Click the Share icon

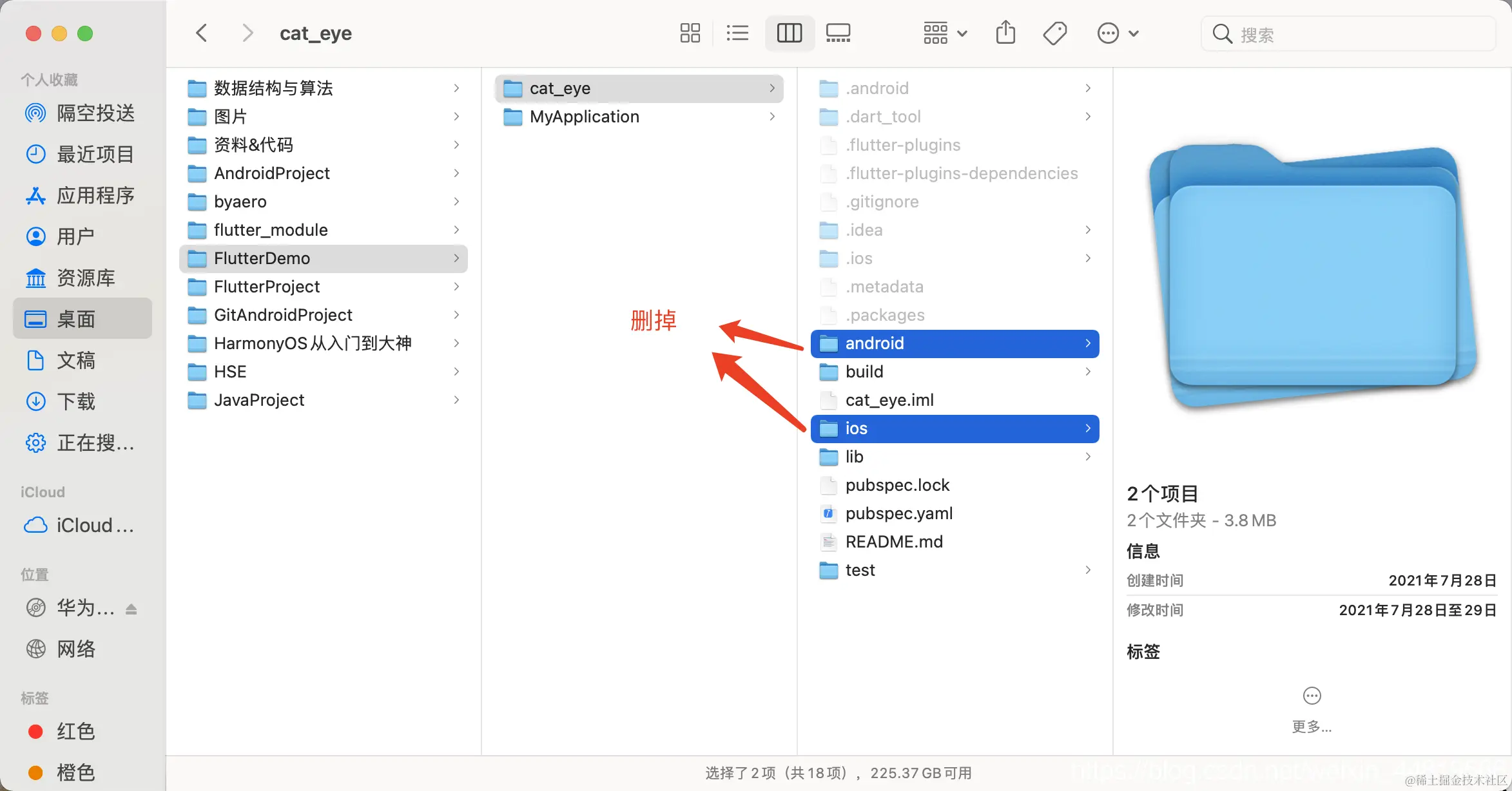click(1005, 33)
